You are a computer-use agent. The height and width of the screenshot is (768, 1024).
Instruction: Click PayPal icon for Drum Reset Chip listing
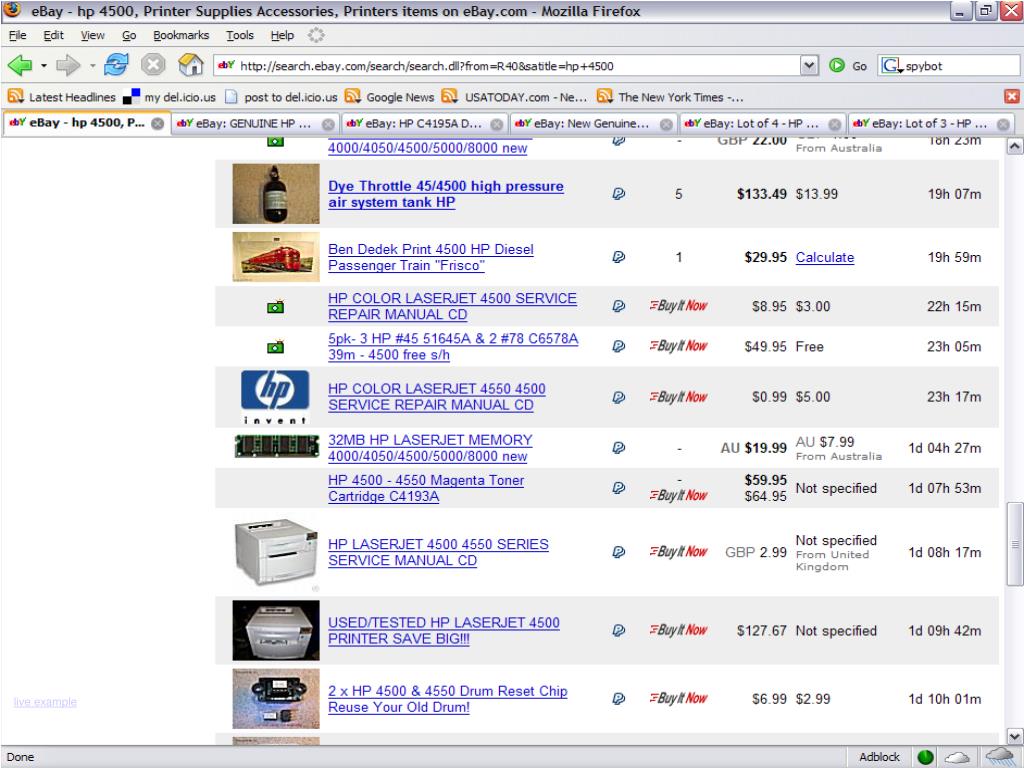point(618,699)
